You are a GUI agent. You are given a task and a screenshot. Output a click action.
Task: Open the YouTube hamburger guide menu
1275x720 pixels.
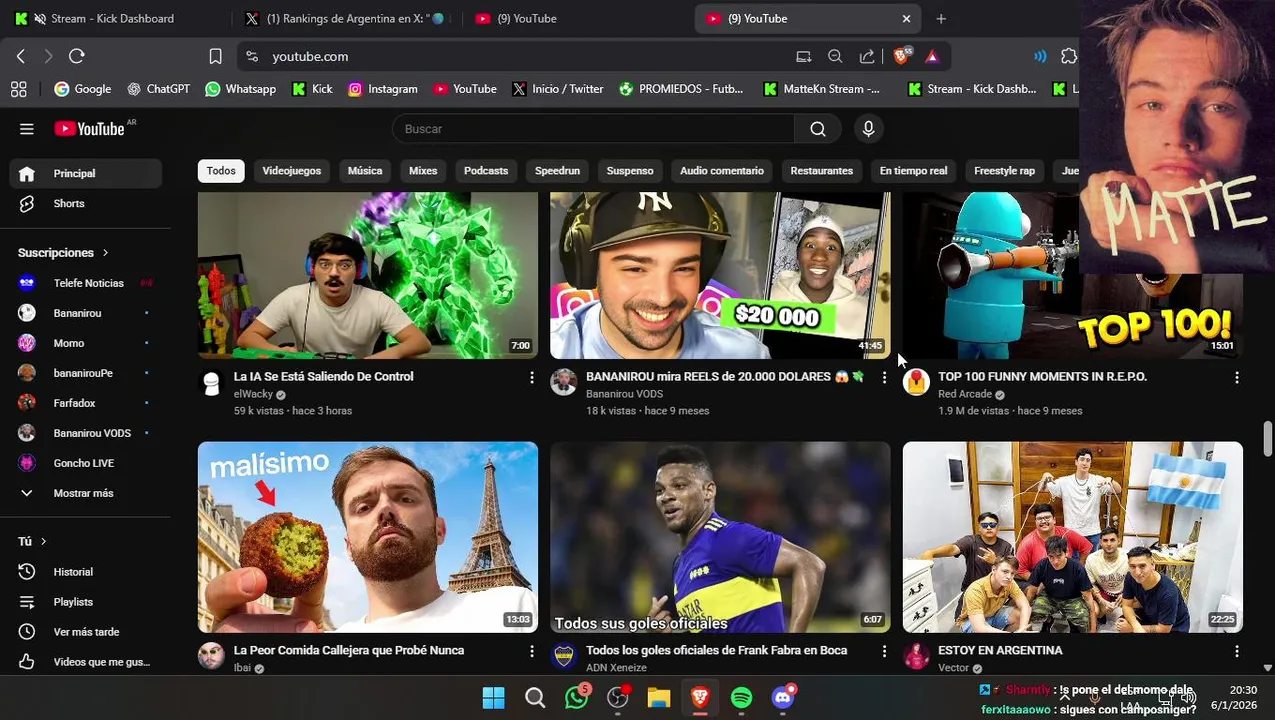coord(27,129)
